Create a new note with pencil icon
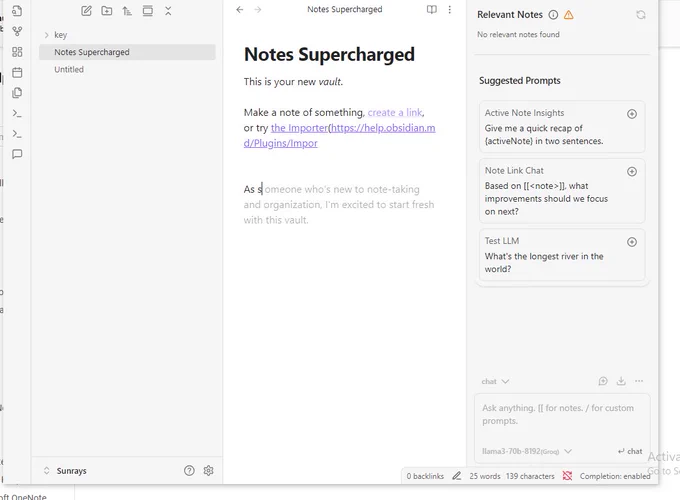 click(x=86, y=11)
